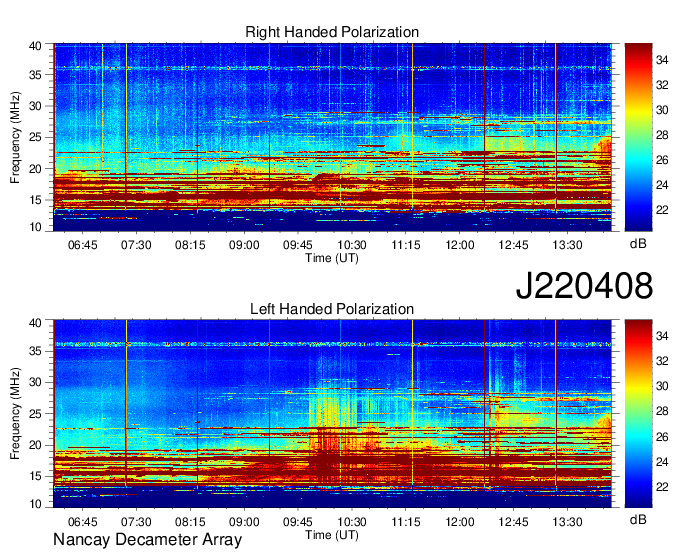Click the Nancay Decameter Array caption
Viewport: 680px width, 552px height.
point(147,540)
